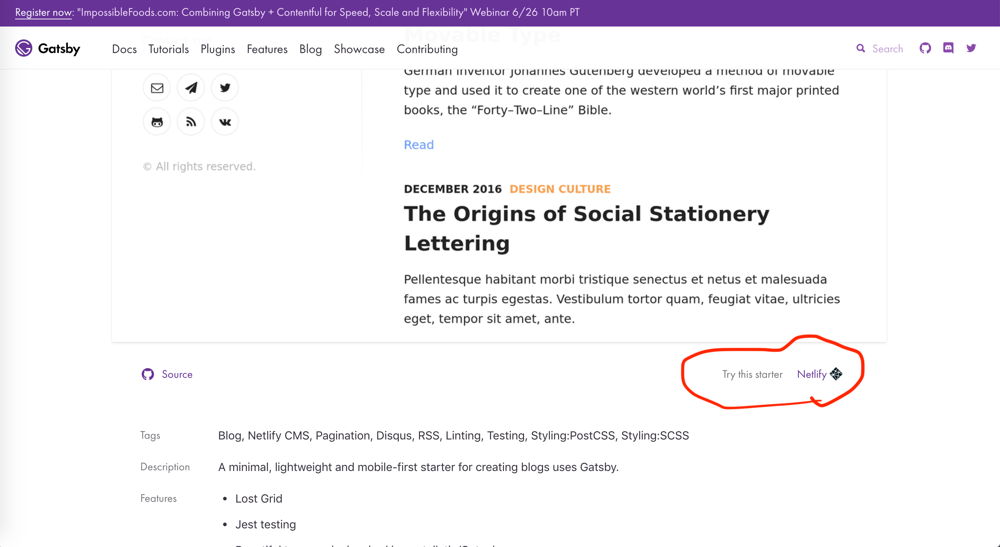The image size is (1000, 547).
Task: Open the Showcase navigation item
Action: coord(359,49)
